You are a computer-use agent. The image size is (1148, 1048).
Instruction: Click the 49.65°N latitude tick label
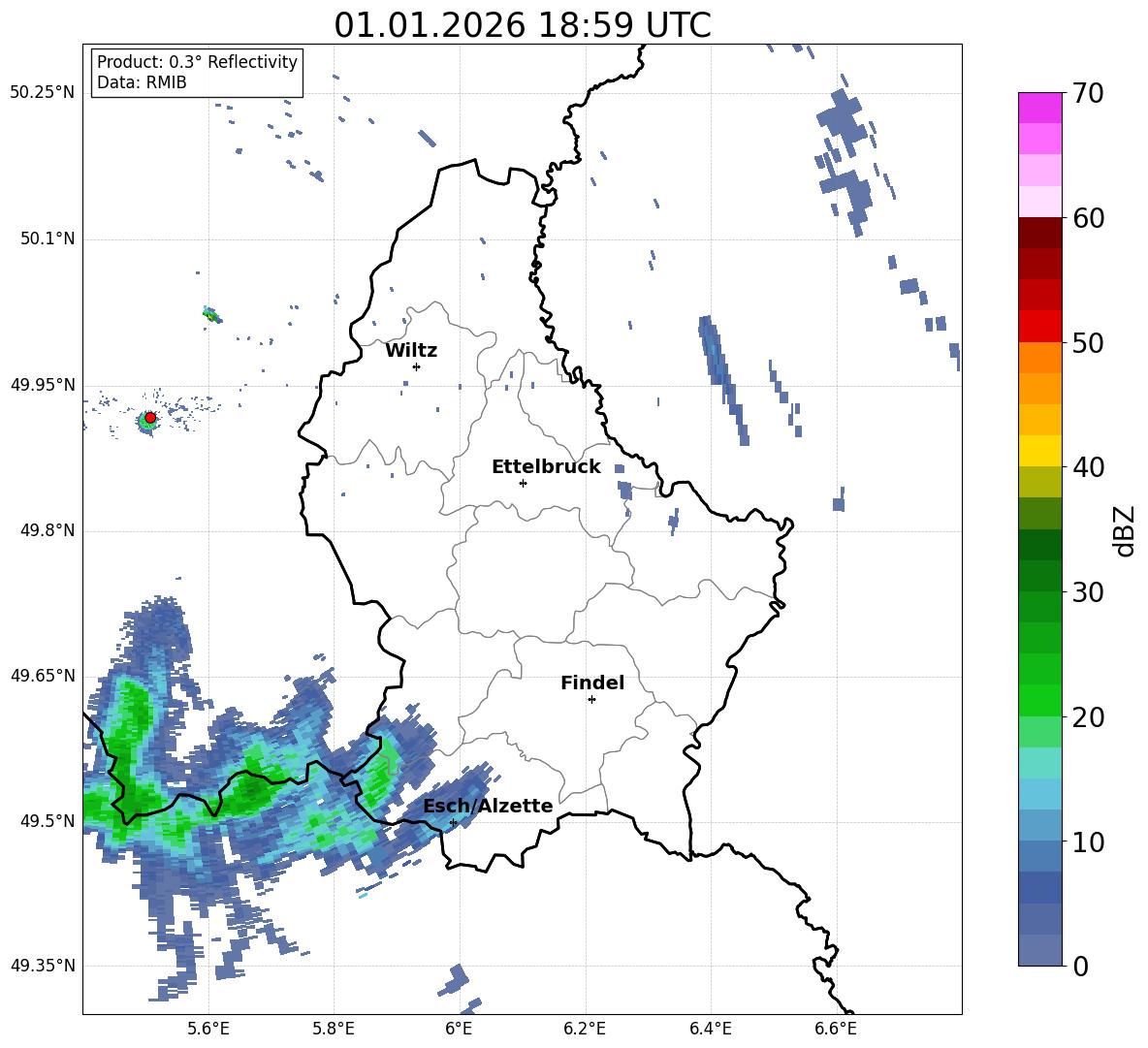[x=43, y=676]
